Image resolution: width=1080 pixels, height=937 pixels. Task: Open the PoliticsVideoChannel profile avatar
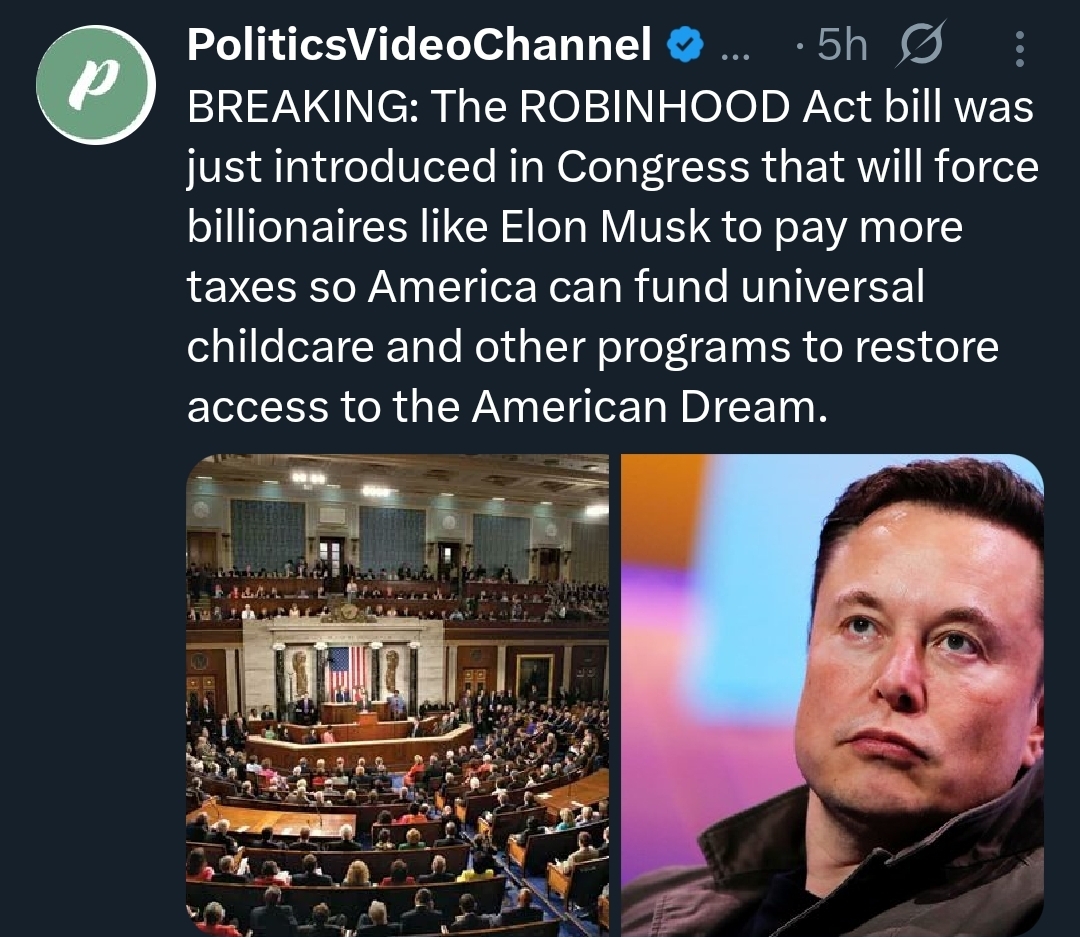[96, 84]
